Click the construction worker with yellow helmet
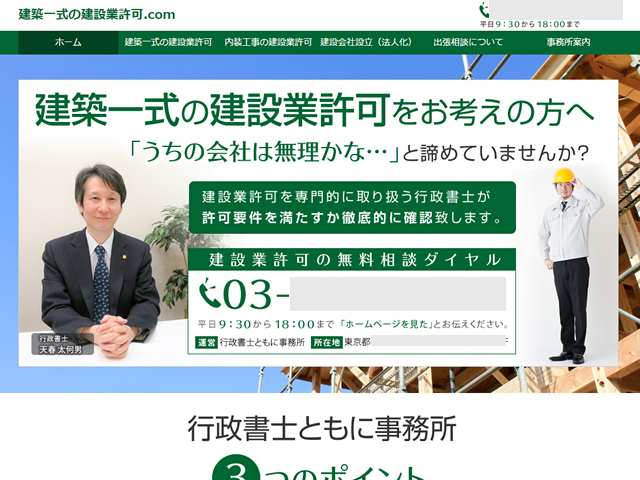Viewport: 640px width, 480px height. tap(571, 265)
